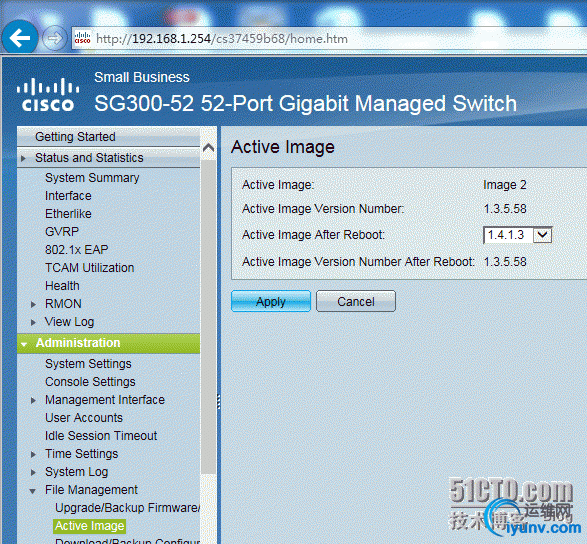Image resolution: width=587 pixels, height=544 pixels.
Task: Click Version Number After Reboot 1.3.5.58 value
Action: (x=505, y=261)
